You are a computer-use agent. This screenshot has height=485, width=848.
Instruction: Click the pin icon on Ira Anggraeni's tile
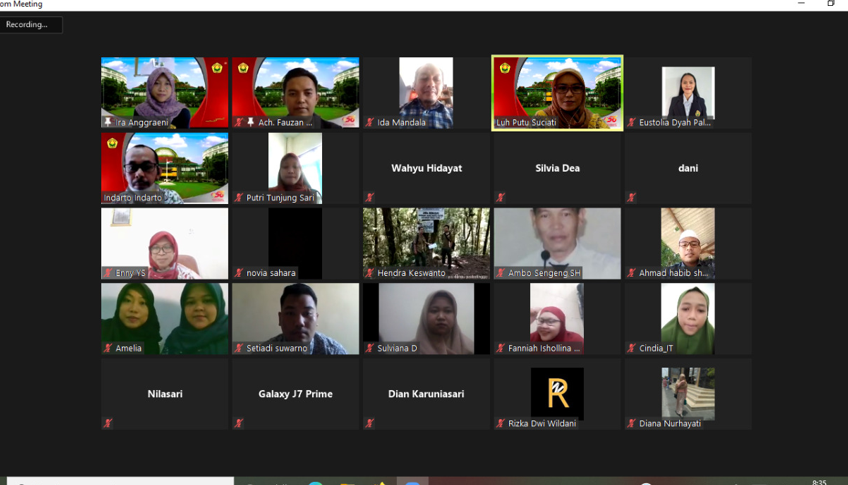[108, 123]
